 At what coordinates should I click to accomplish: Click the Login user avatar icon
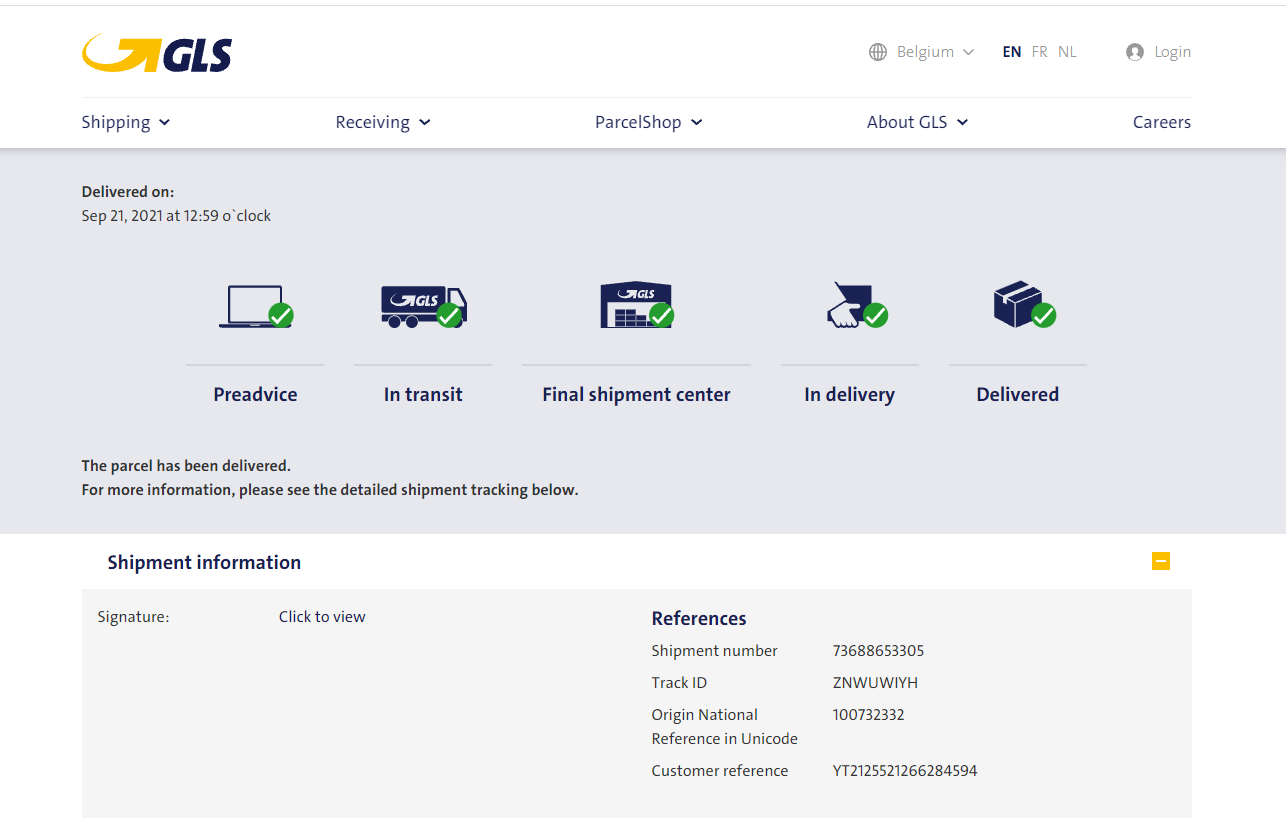[1134, 52]
